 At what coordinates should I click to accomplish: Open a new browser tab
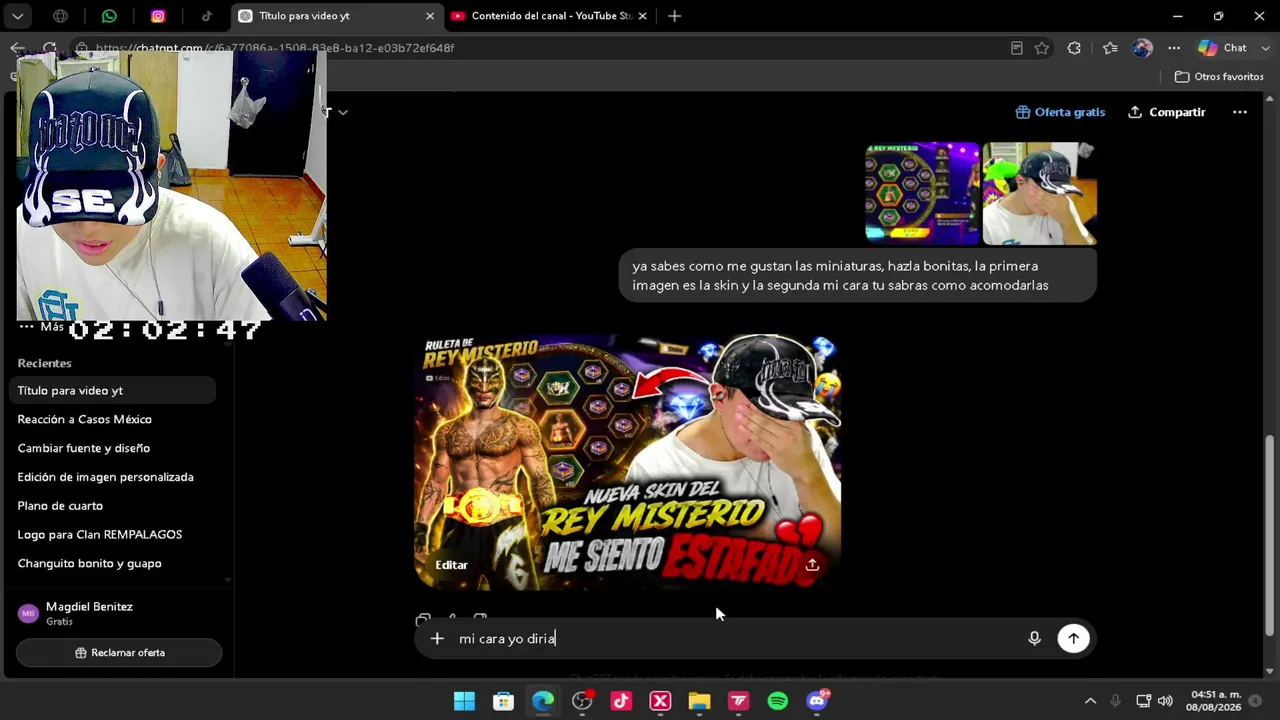(x=675, y=16)
